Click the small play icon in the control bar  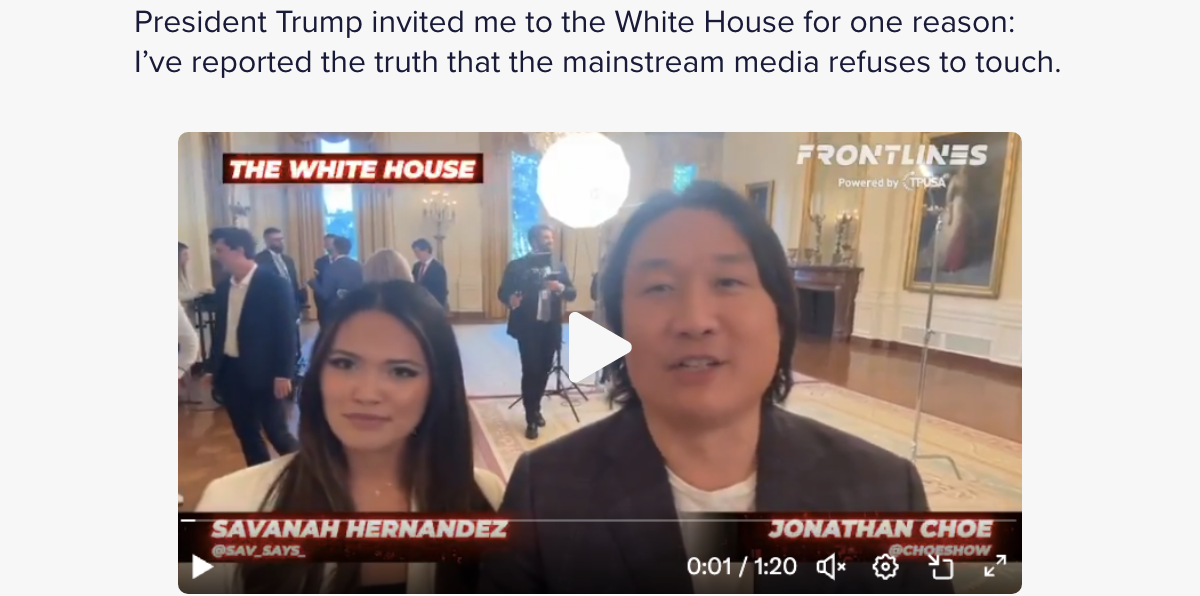[x=202, y=567]
